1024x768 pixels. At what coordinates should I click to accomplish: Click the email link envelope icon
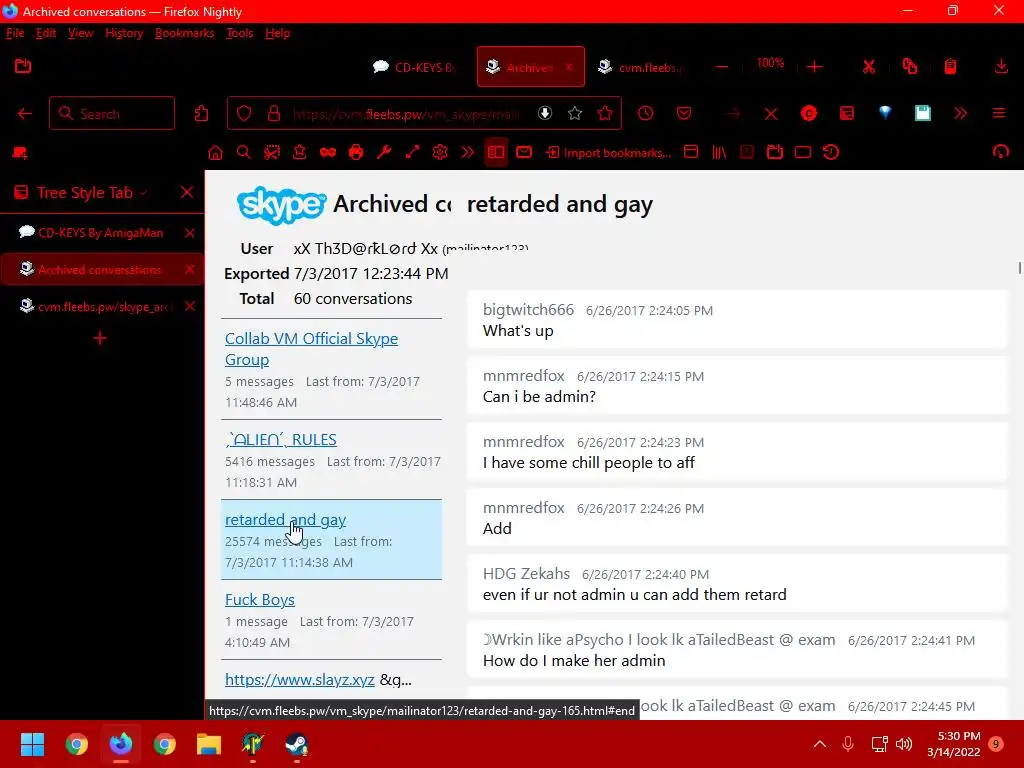point(524,152)
